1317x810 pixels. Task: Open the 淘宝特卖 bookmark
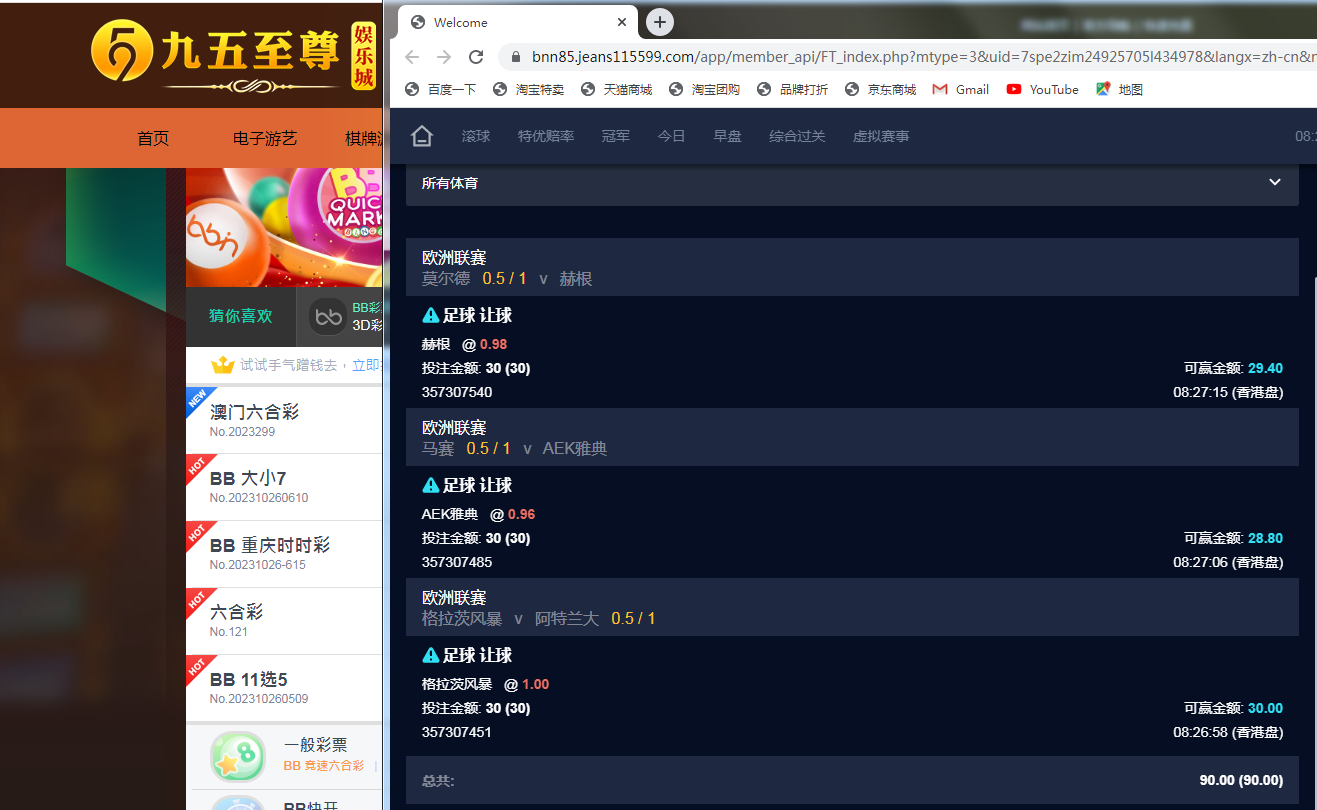tap(528, 89)
